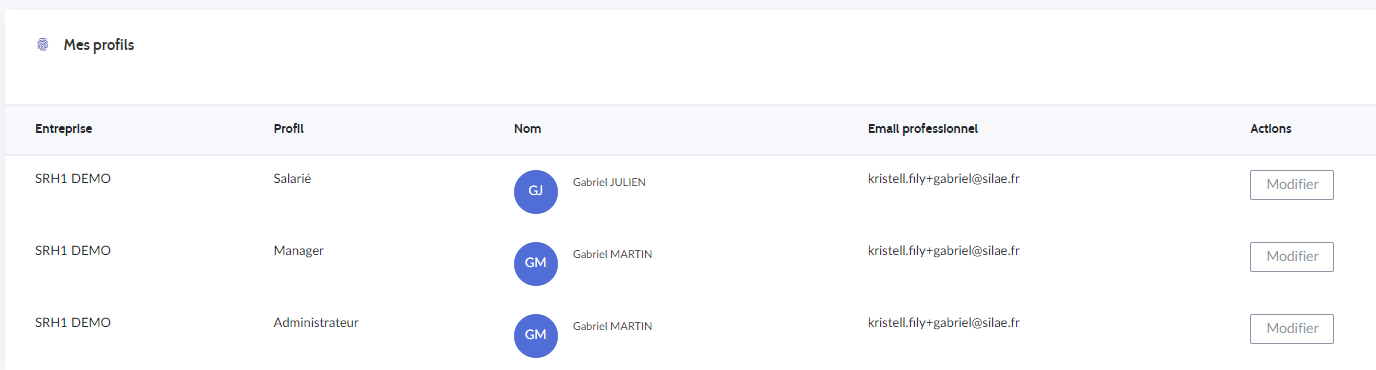Image resolution: width=1376 pixels, height=370 pixels.
Task: Click the Profil column header
Action: coord(289,129)
